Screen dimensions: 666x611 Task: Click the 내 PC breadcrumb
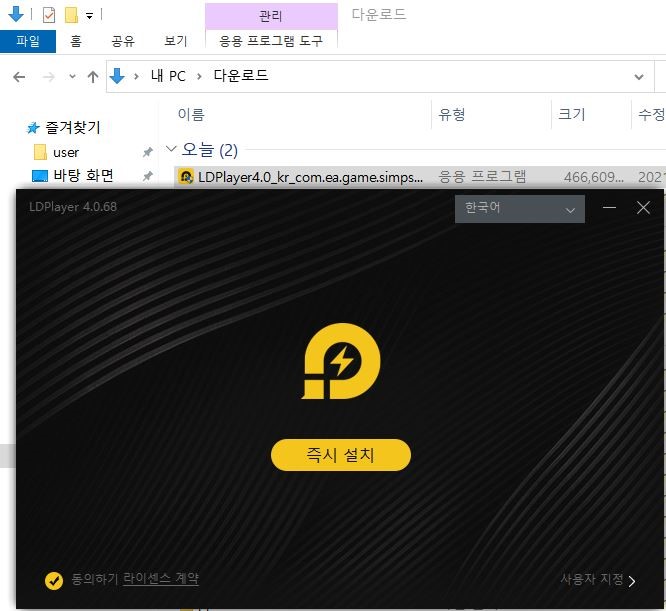(x=168, y=76)
